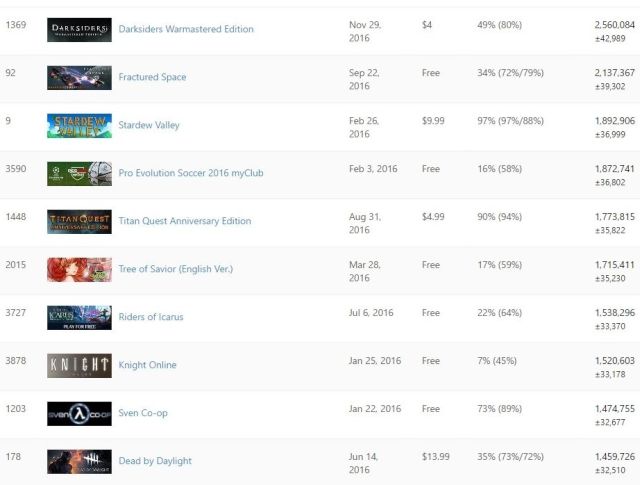The height and width of the screenshot is (485, 640).
Task: Follow the Fractured Space title link
Action: coord(152,78)
